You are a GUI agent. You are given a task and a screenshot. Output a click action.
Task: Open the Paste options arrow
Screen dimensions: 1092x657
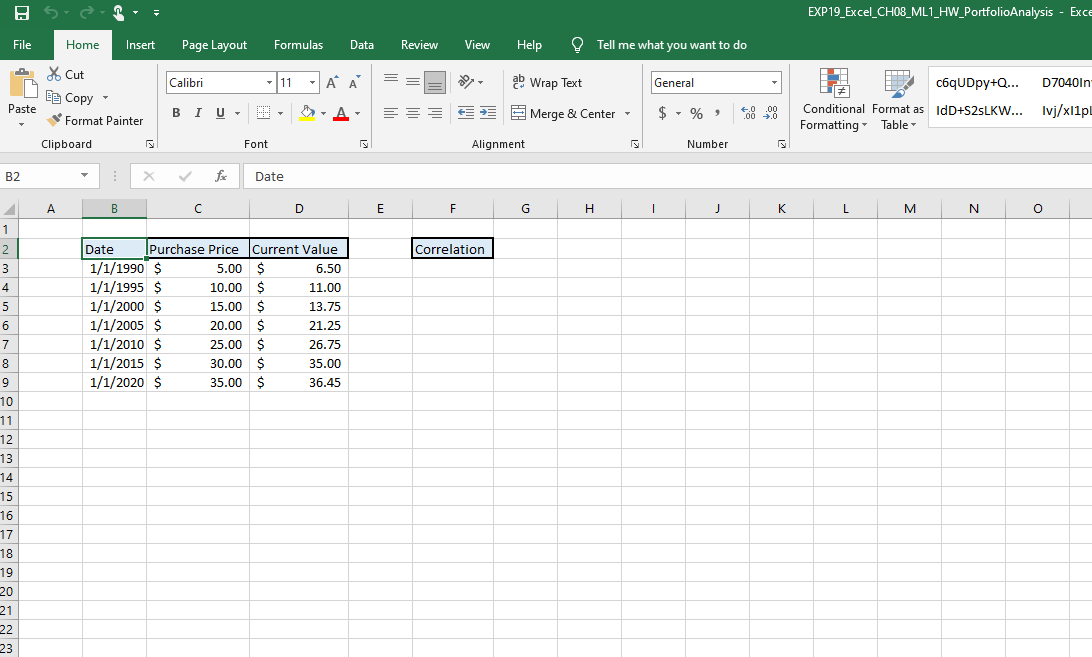22,124
